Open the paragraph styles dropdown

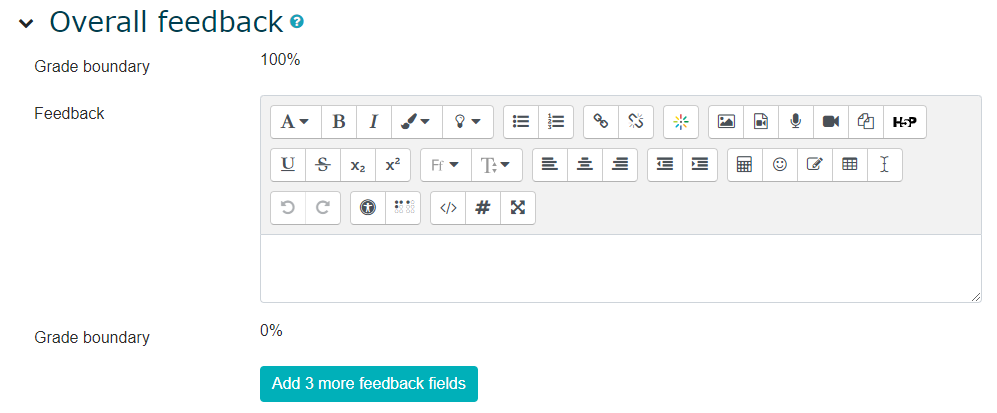point(295,122)
